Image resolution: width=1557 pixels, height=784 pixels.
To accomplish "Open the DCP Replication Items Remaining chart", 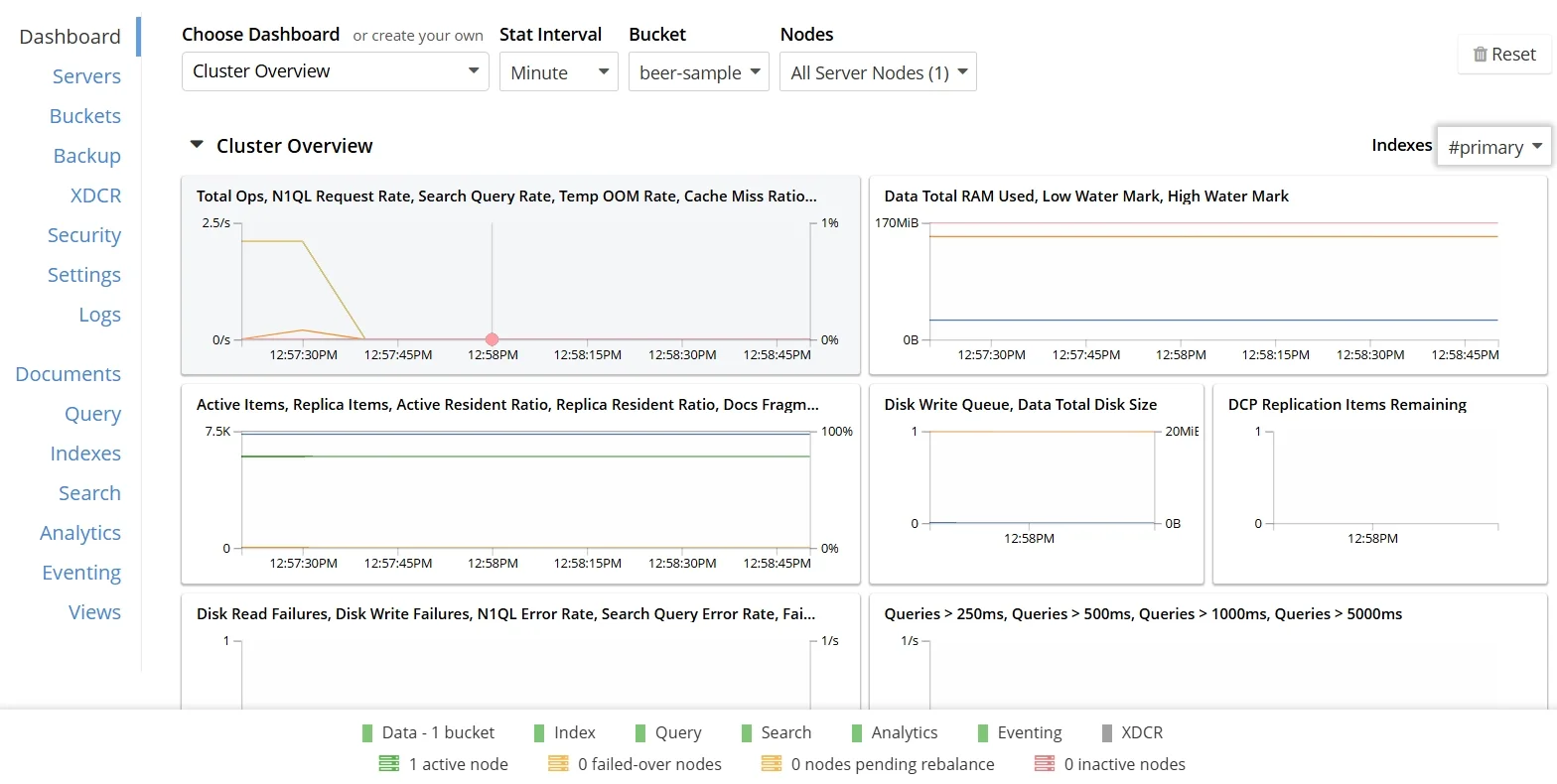I will pyautogui.click(x=1380, y=484).
